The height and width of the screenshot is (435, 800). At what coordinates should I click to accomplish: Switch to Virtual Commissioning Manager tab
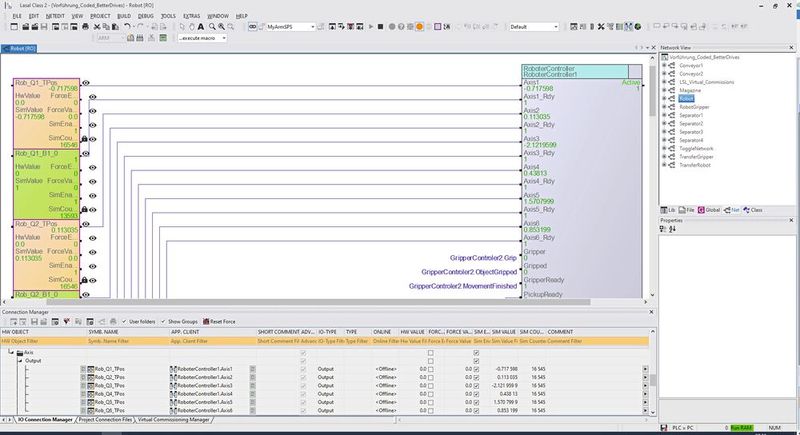pos(173,420)
